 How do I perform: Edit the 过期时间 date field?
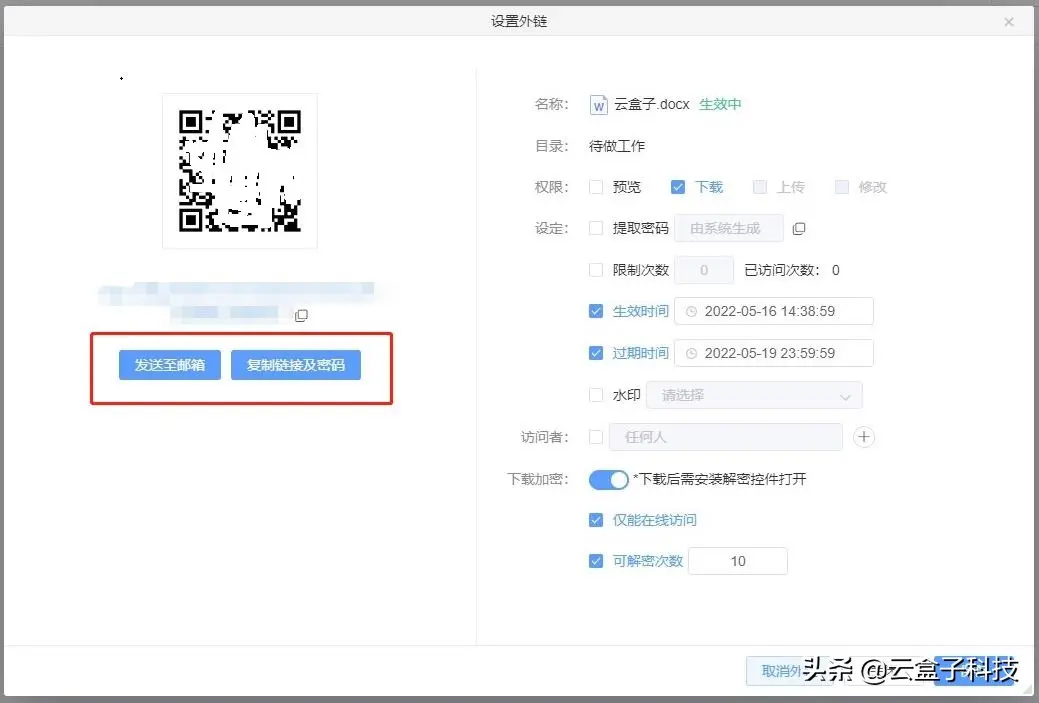(x=773, y=353)
